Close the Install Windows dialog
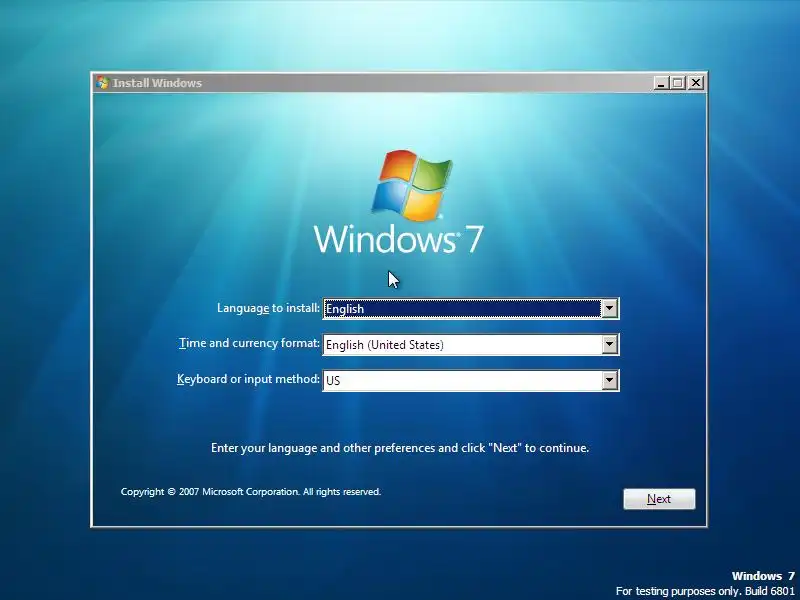800x600 pixels. pos(695,83)
